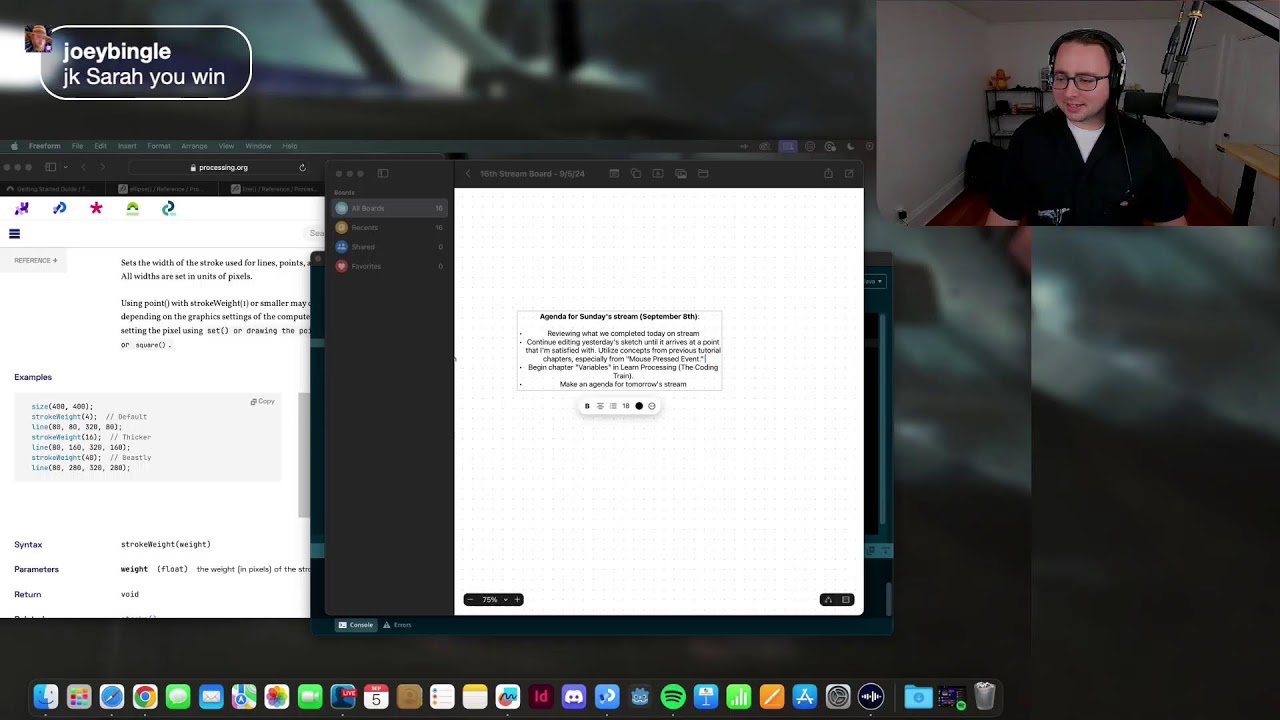This screenshot has width=1280, height=720.
Task: Zoom in with the plus button
Action: coord(517,600)
